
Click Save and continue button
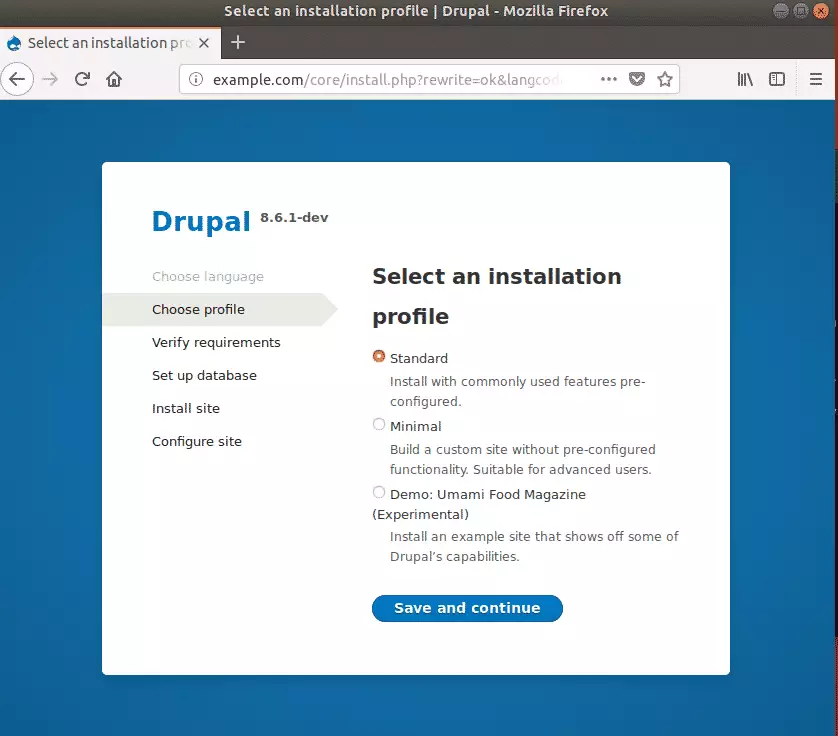click(x=467, y=608)
